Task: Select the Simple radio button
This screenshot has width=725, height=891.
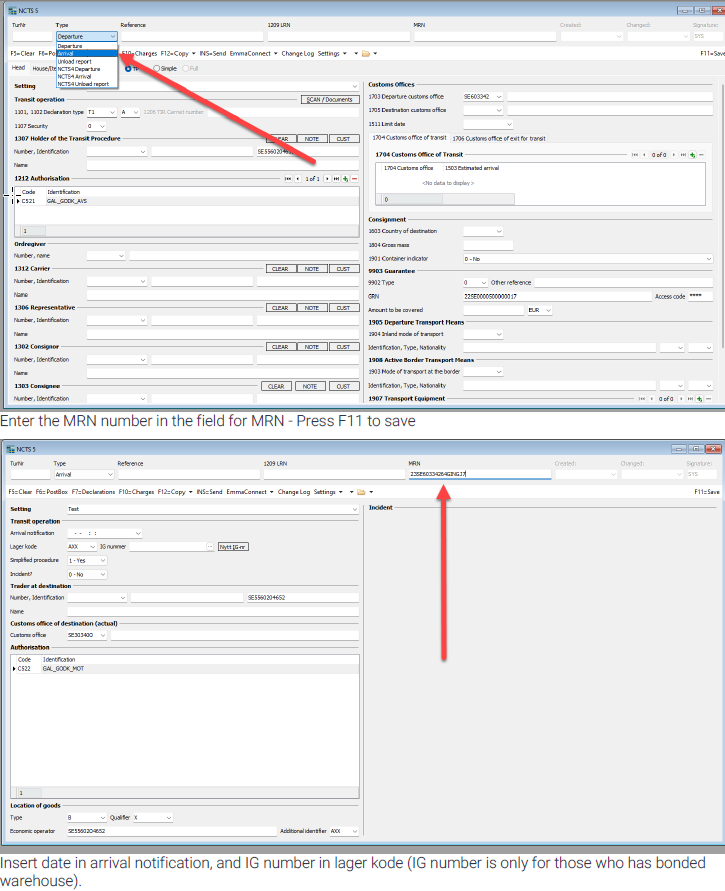Action: pos(156,68)
